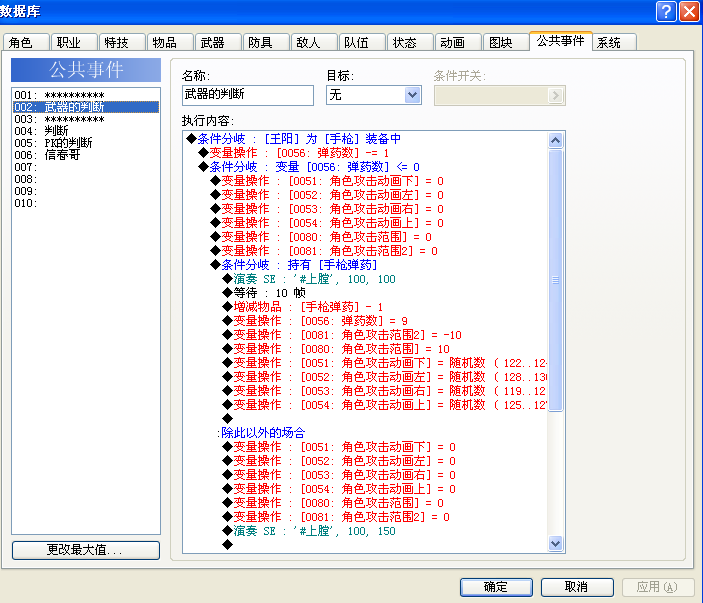
Task: Select the 公共事件 tab
Action: (560, 41)
